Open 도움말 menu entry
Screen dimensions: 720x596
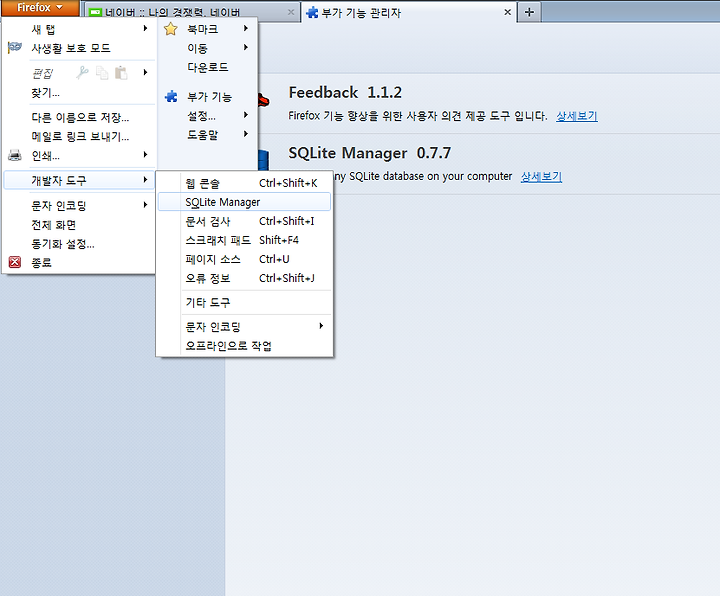[x=202, y=135]
